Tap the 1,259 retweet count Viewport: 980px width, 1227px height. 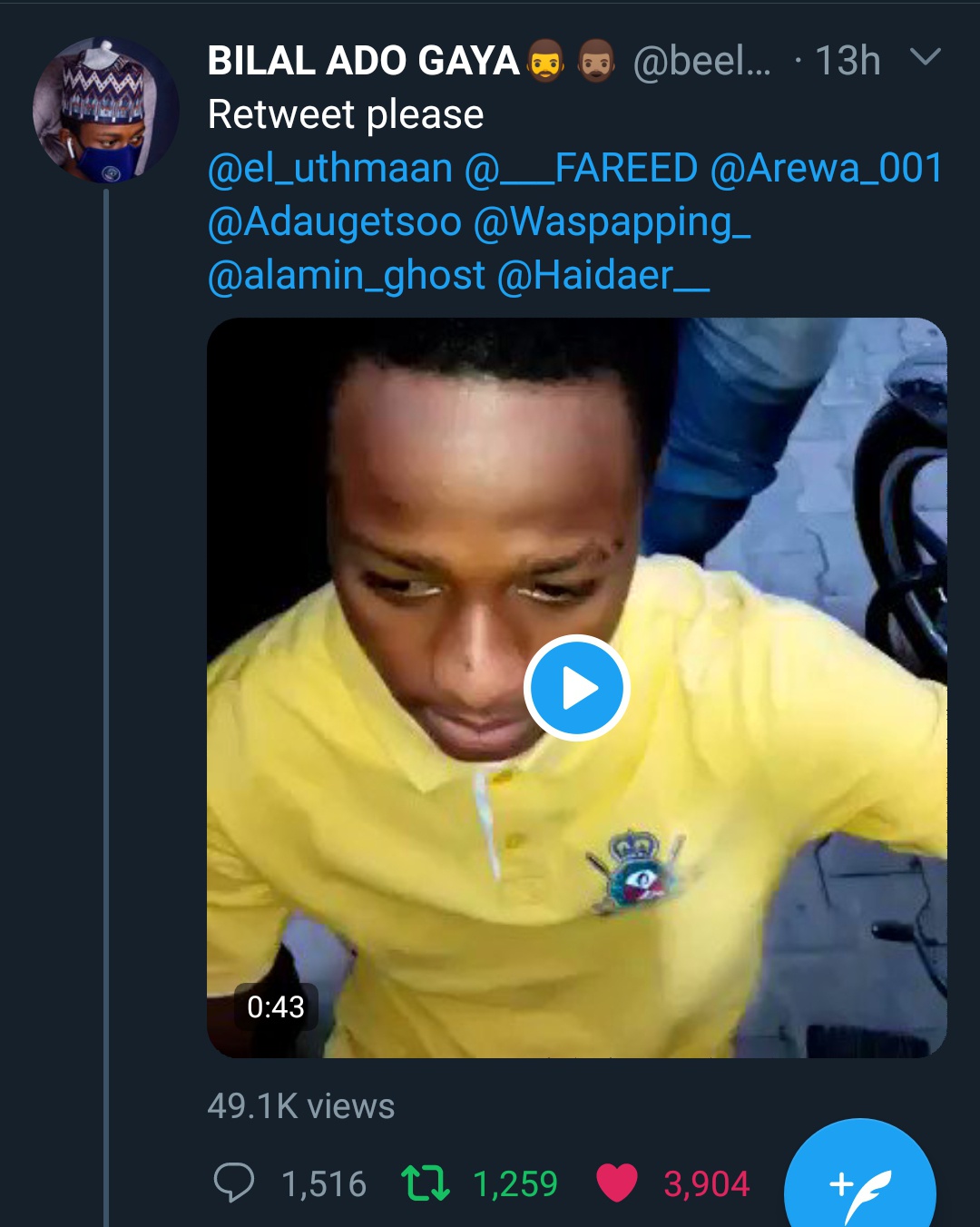514,1184
